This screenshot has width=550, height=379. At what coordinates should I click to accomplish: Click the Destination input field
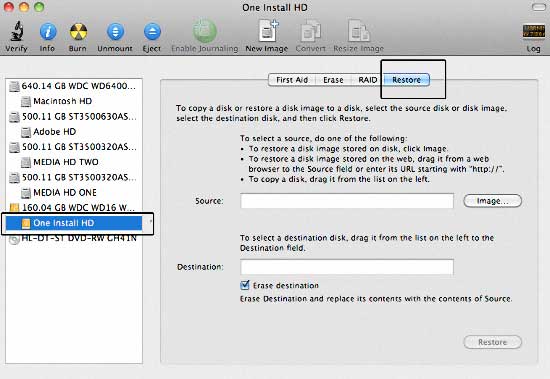(347, 267)
